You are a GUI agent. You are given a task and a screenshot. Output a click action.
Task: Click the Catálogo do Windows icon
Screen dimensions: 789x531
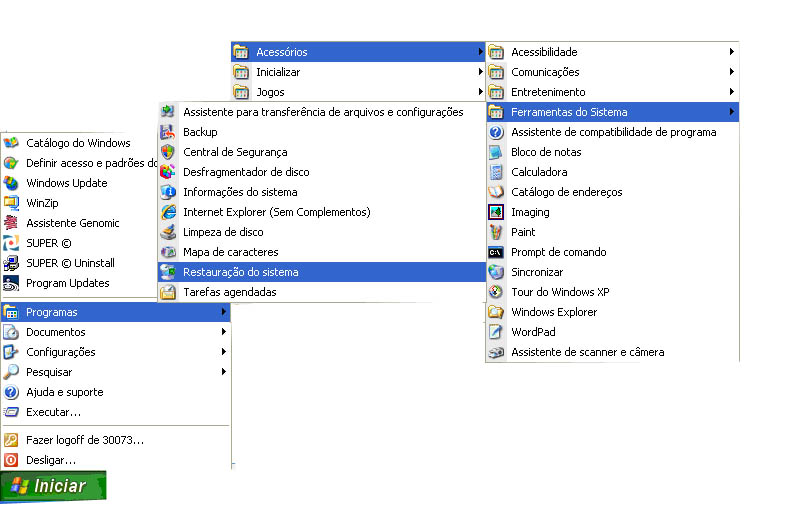(x=11, y=143)
